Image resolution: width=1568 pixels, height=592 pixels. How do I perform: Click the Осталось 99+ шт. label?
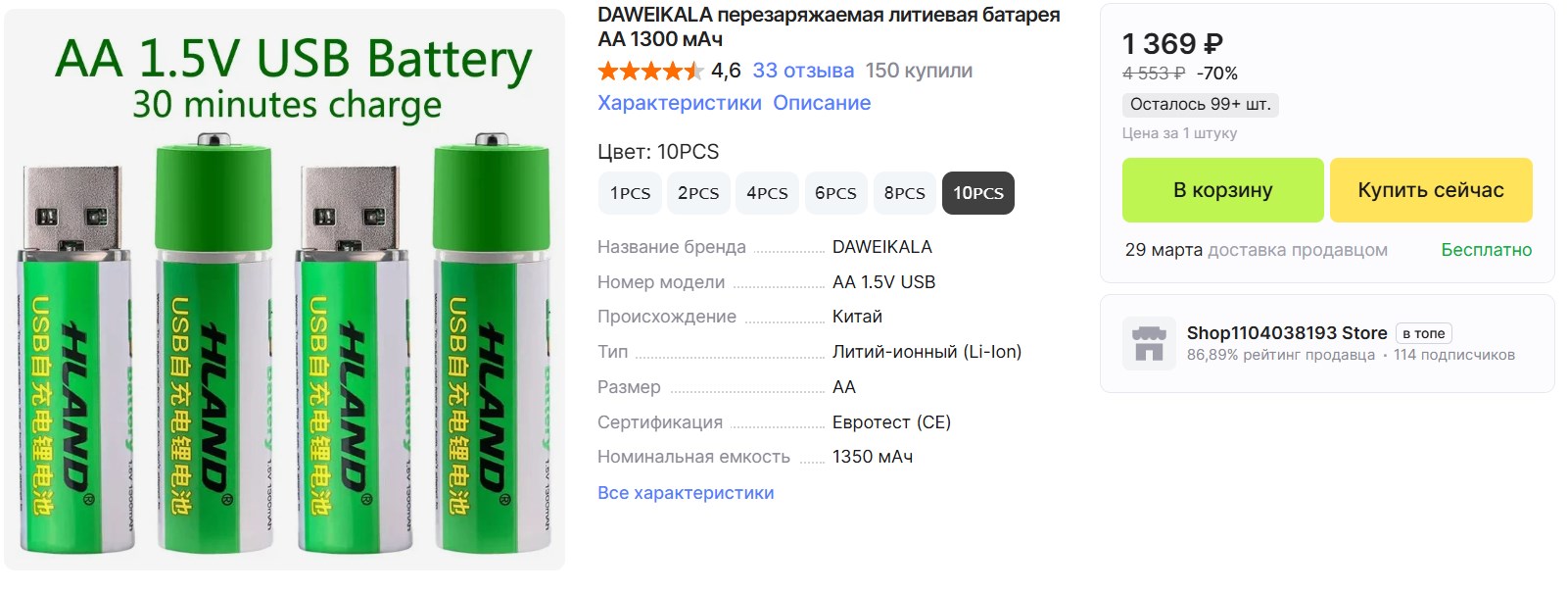[x=1201, y=105]
